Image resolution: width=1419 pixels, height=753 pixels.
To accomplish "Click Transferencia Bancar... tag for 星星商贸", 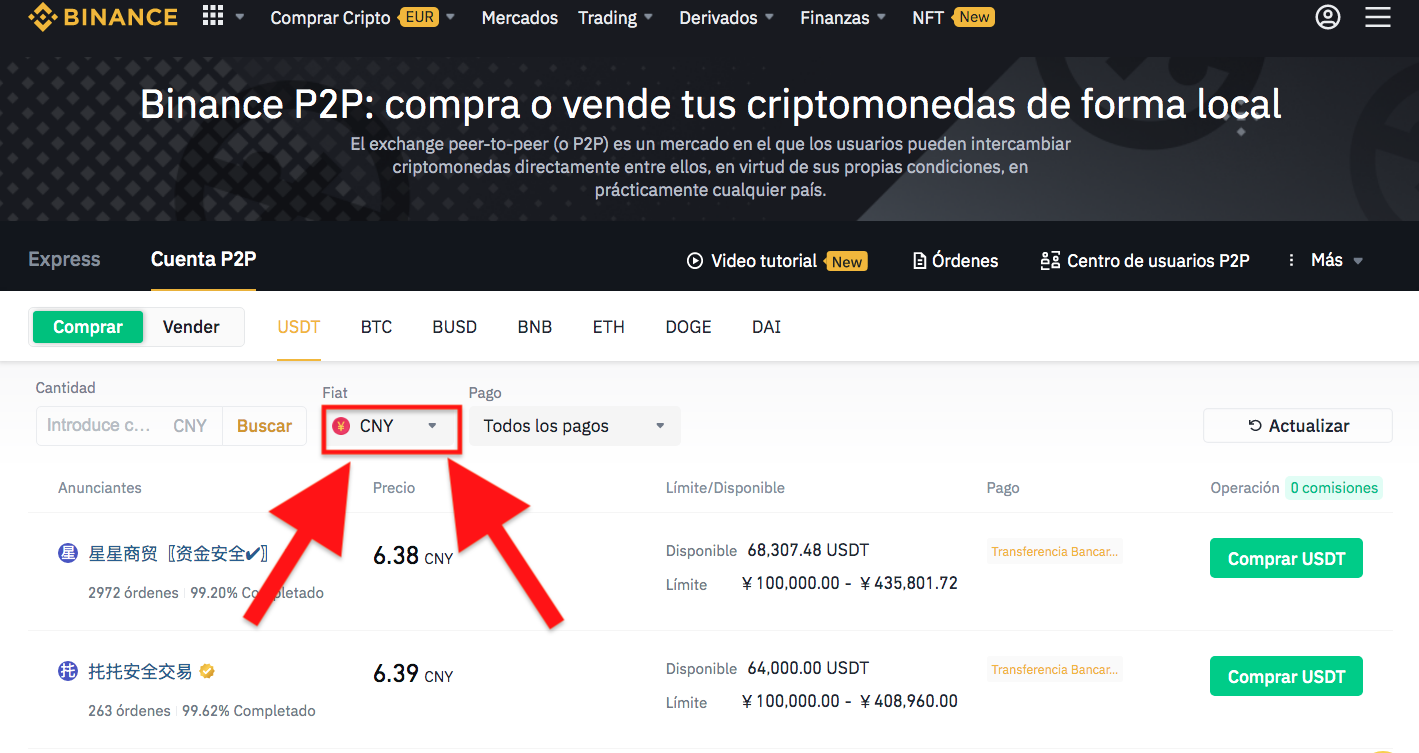I will point(1055,552).
